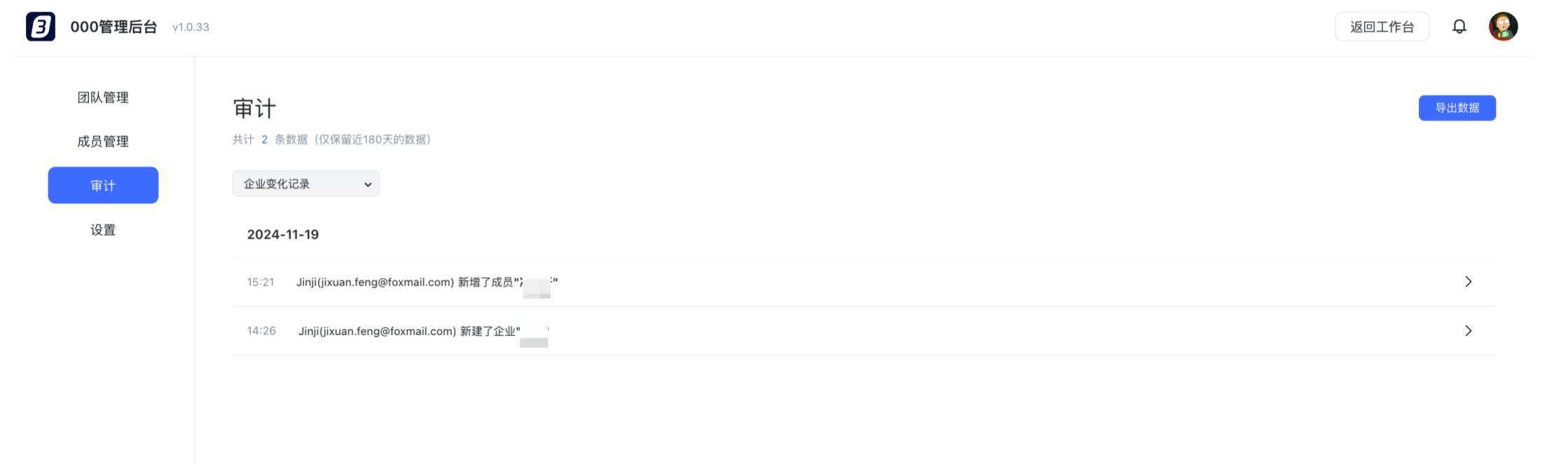1568x464 pixels.
Task: Click the blue app logo icon
Action: [x=41, y=27]
